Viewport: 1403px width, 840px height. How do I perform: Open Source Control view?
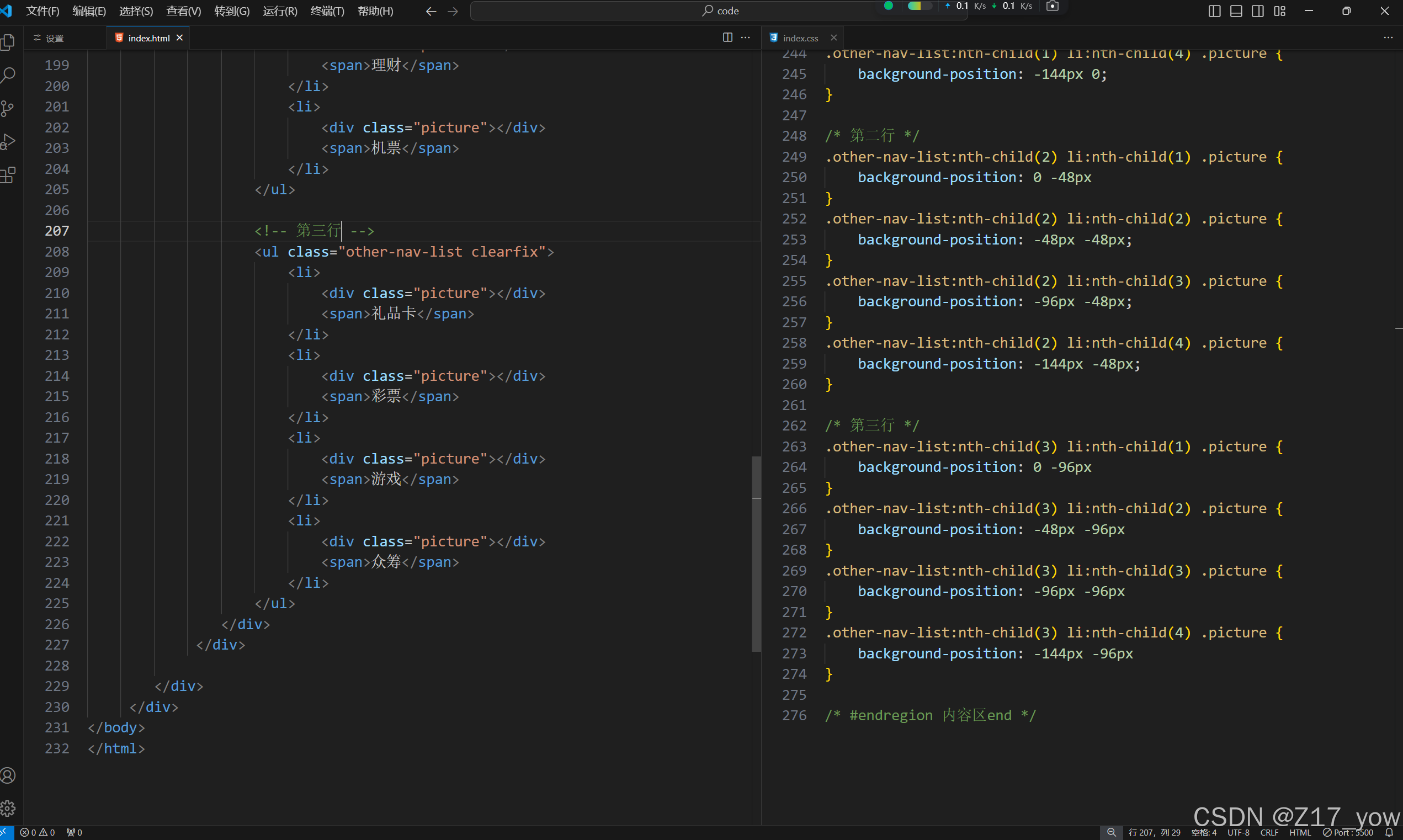coord(8,108)
